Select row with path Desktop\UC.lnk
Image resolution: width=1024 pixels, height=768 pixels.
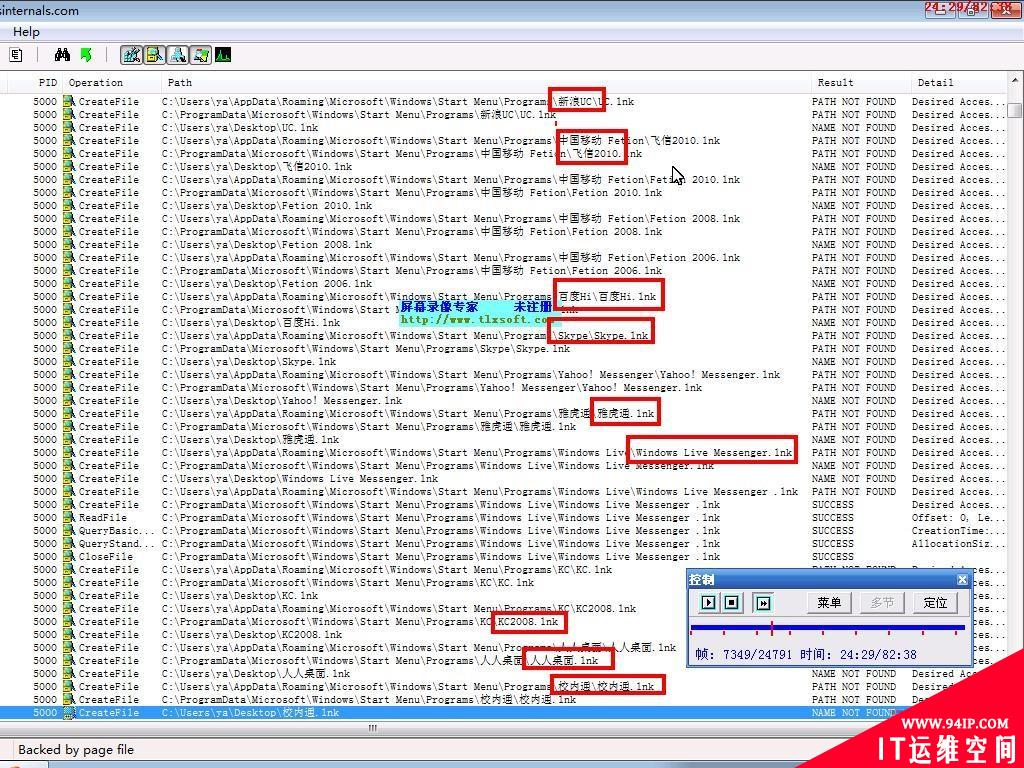pos(503,127)
